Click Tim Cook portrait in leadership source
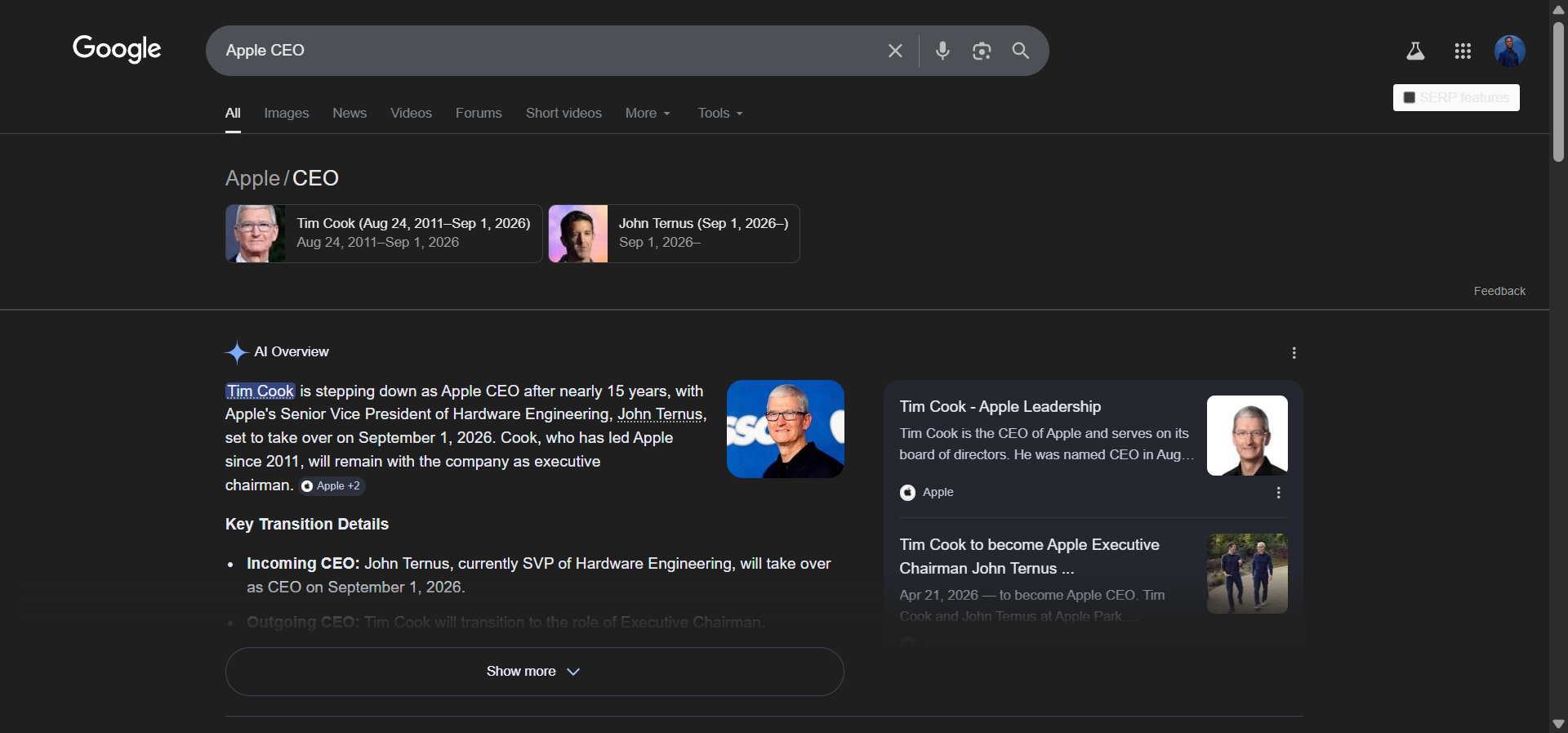 click(1247, 436)
